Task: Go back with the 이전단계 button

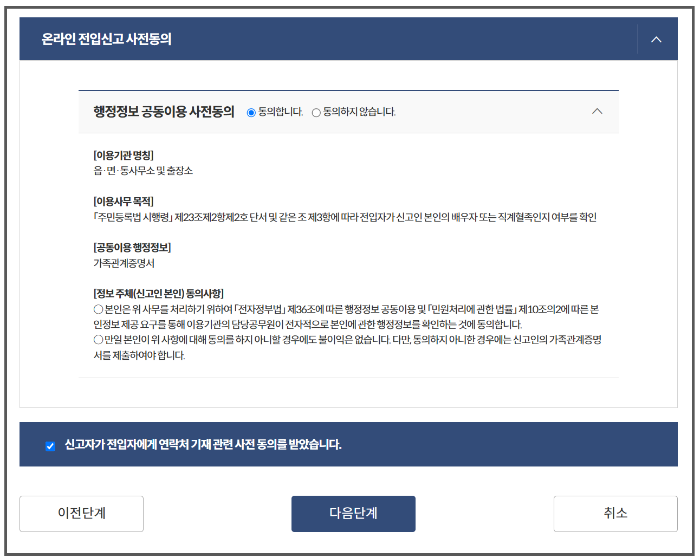Action: (x=82, y=513)
